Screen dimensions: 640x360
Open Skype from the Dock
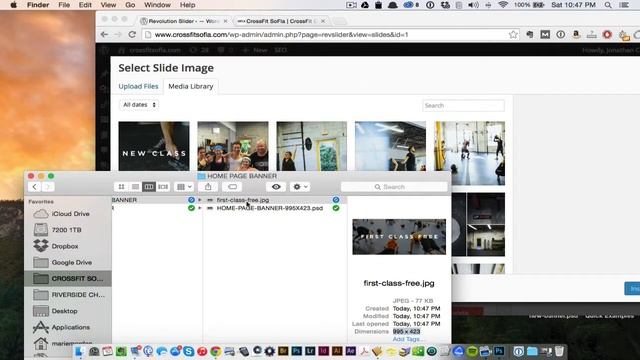point(189,351)
